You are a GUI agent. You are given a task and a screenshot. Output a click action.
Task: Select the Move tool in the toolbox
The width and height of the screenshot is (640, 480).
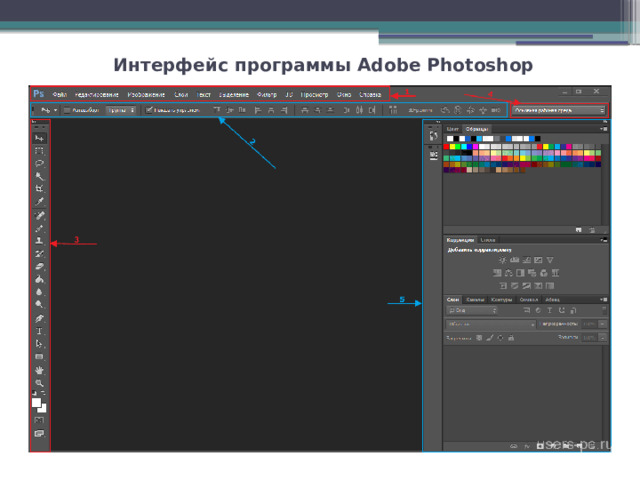point(39,138)
